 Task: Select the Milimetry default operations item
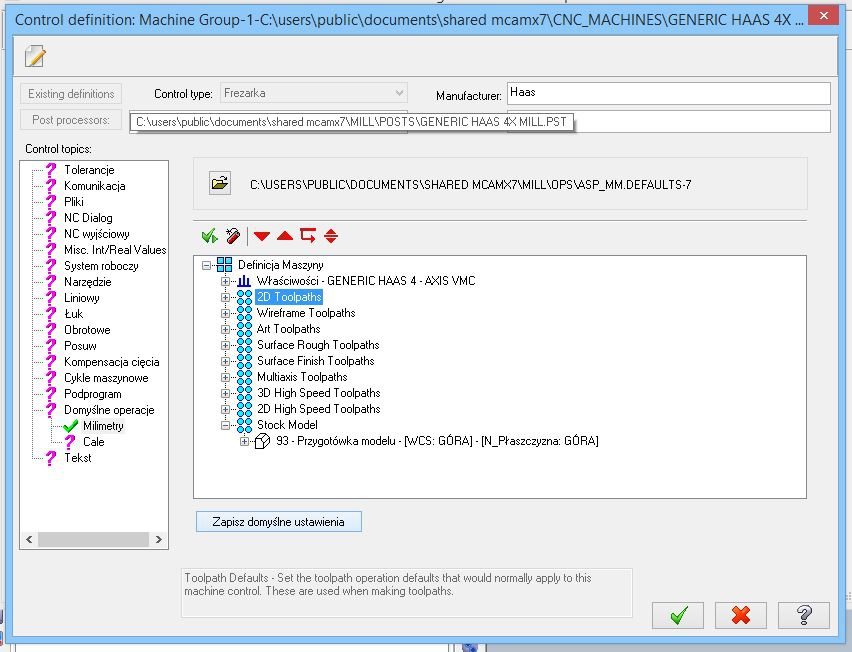click(103, 426)
